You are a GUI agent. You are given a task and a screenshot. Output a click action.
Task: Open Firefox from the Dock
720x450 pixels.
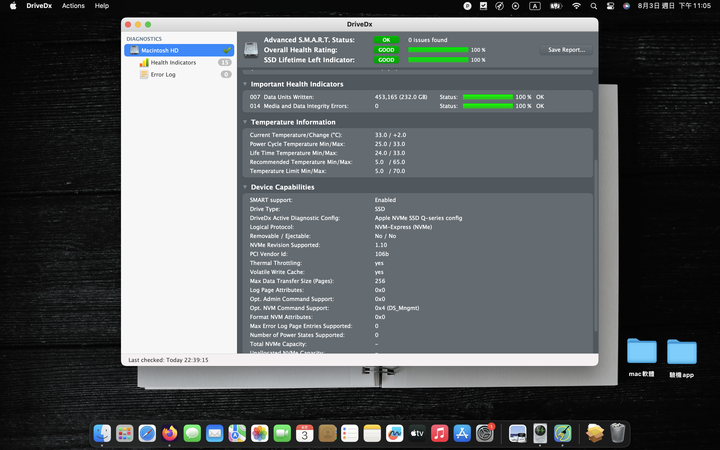click(169, 433)
